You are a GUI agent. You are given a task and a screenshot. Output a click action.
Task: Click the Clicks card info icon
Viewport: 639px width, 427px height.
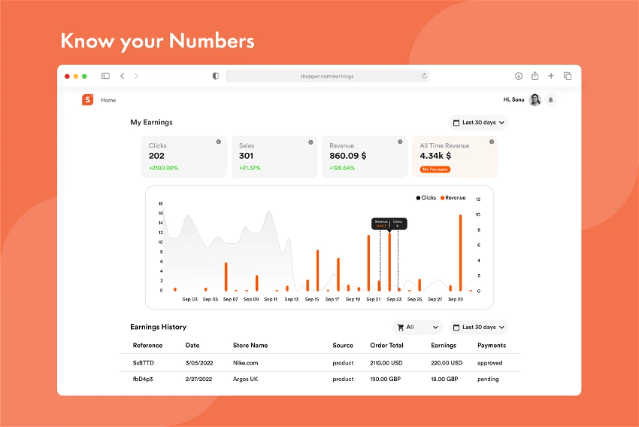pyautogui.click(x=218, y=142)
